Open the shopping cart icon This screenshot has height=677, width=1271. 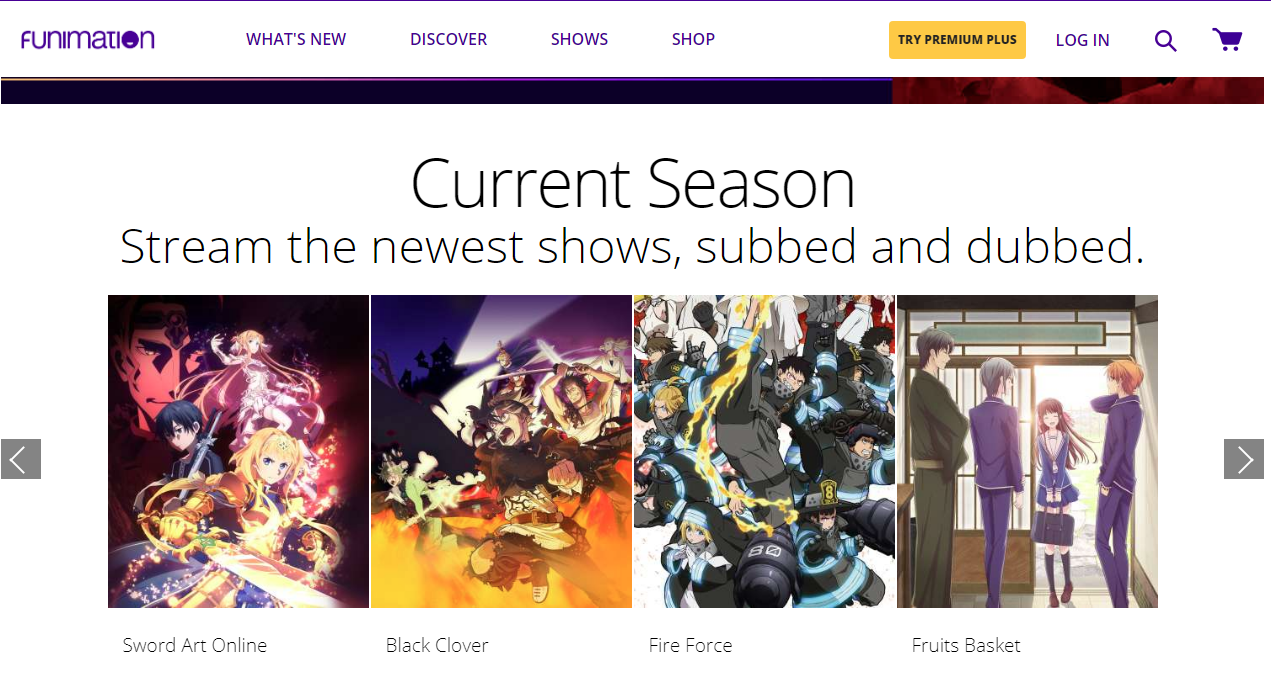(1227, 40)
